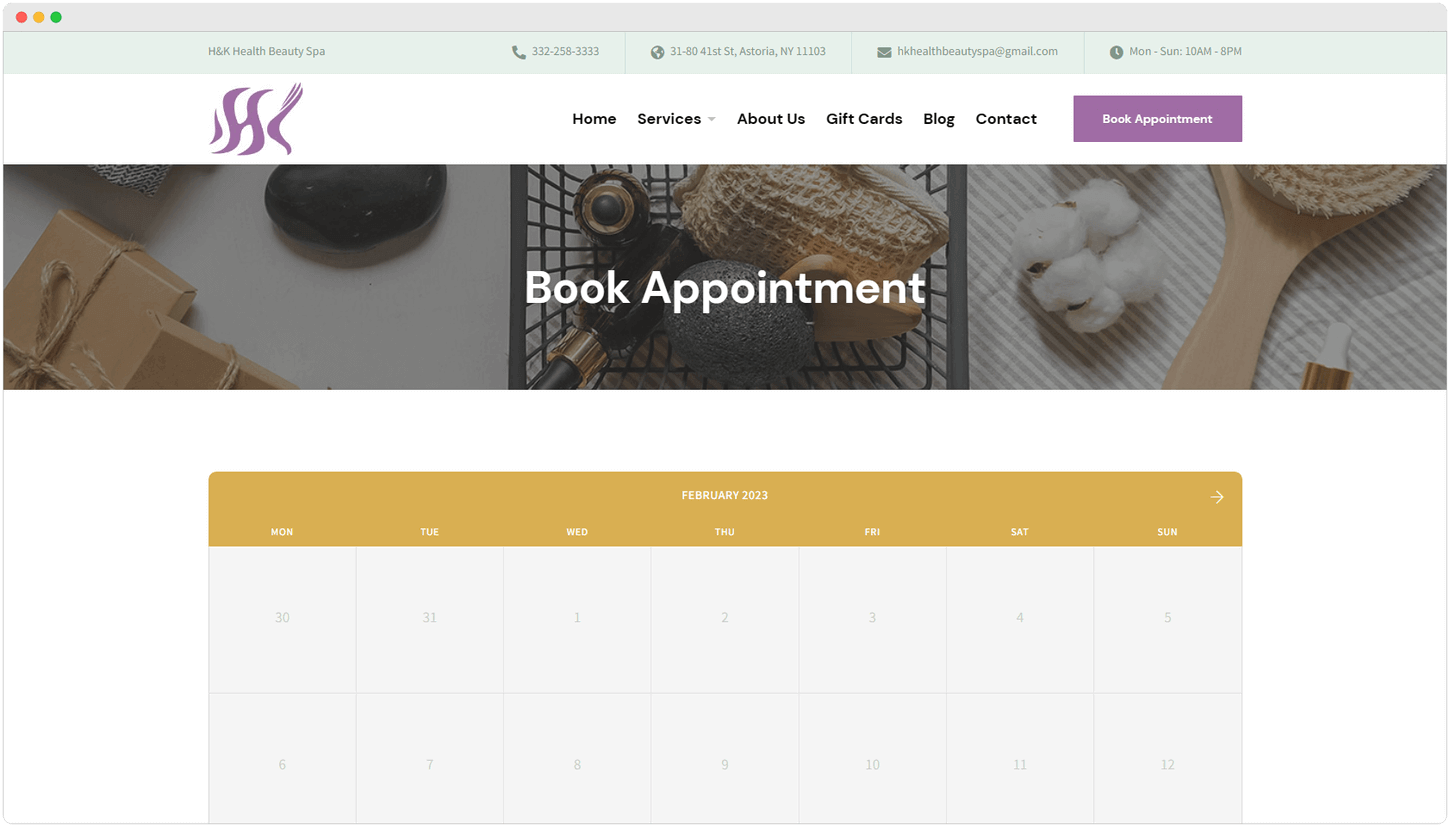Click phone number 332-258-3333

(565, 51)
